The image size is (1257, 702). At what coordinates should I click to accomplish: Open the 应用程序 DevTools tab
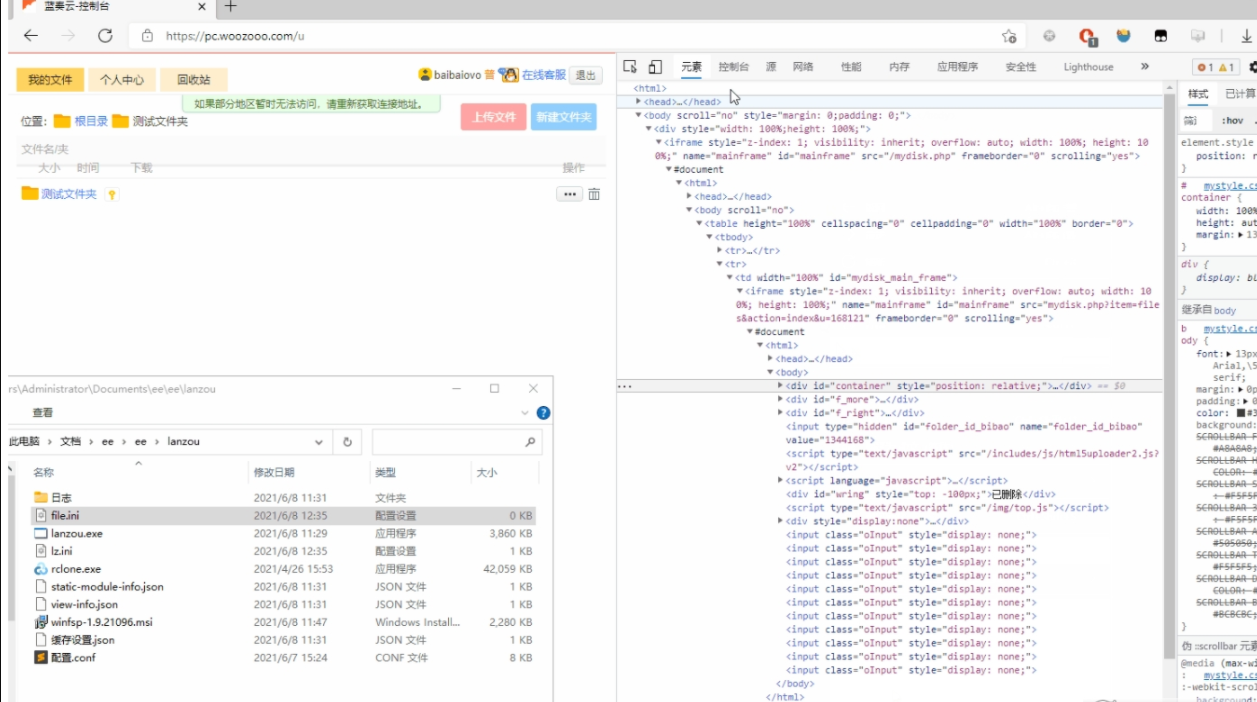tap(957, 67)
